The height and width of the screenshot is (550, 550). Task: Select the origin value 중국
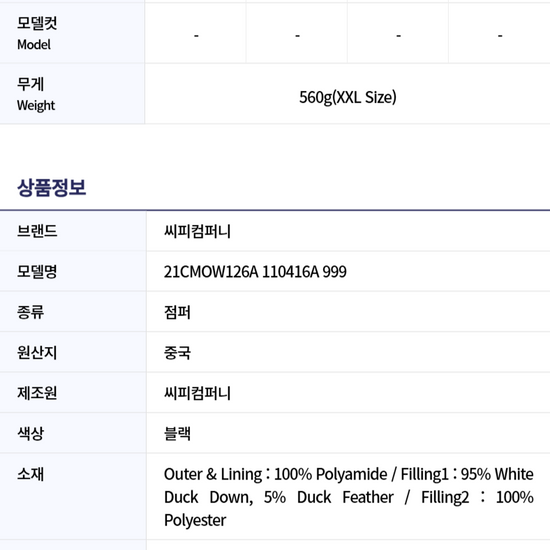[177, 353]
